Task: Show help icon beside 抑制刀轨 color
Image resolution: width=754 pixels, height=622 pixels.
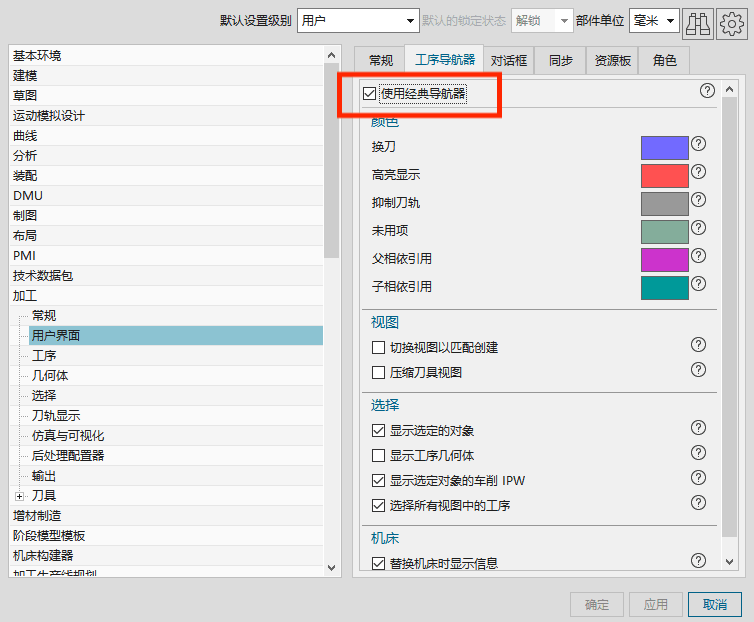Action: [698, 200]
